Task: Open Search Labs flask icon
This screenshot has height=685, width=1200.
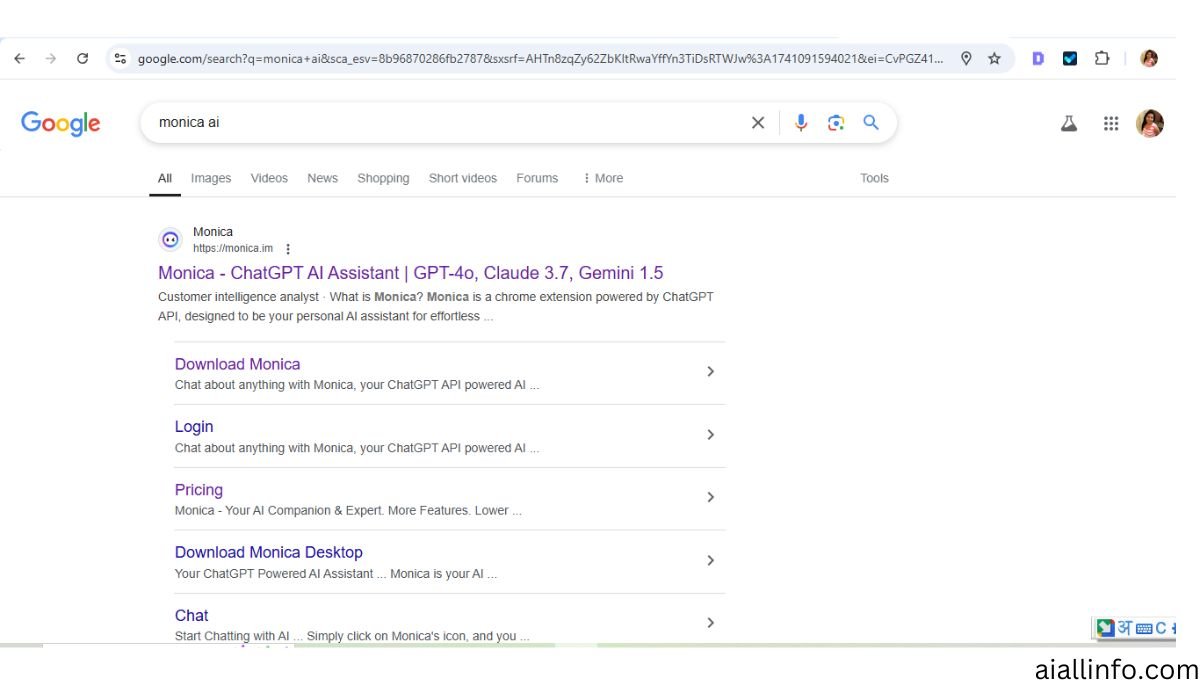Action: pyautogui.click(x=1069, y=124)
